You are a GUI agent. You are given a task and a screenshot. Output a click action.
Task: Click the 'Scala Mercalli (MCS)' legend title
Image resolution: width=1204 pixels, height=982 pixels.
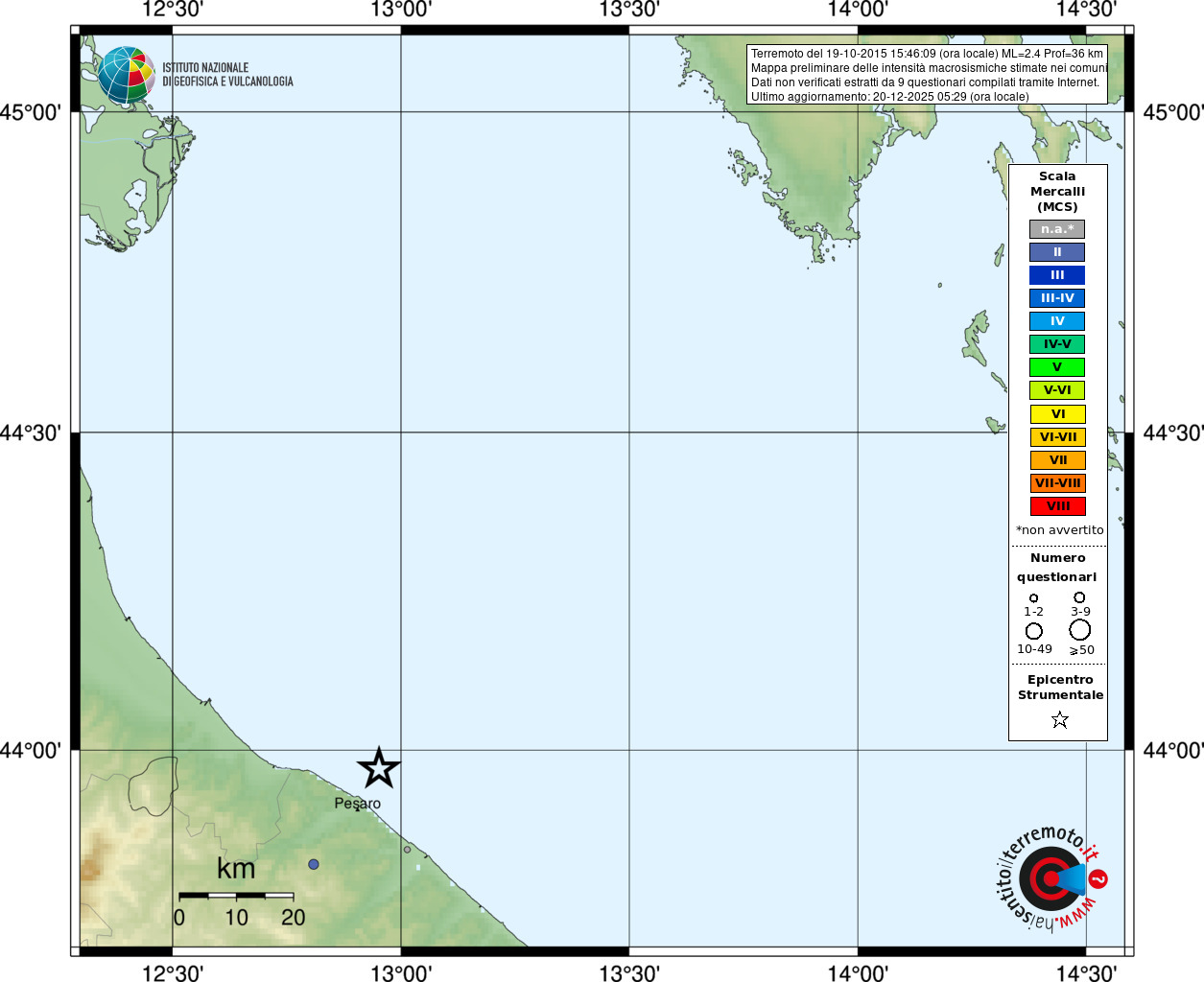[1057, 192]
